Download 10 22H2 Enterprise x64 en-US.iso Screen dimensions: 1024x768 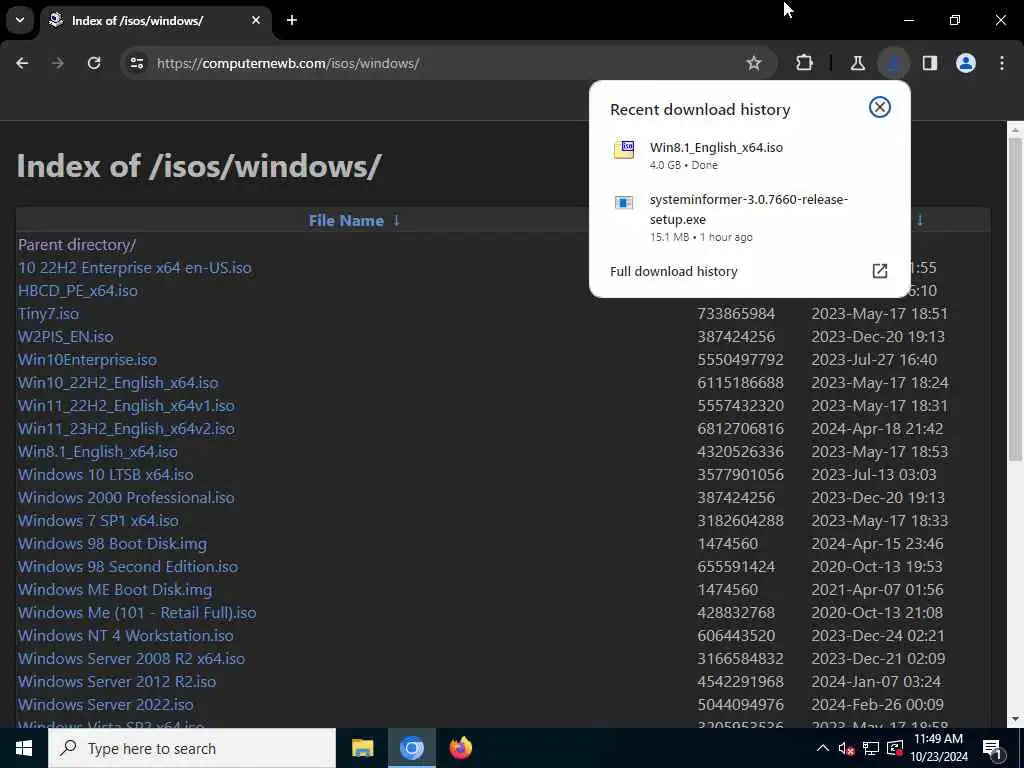(x=135, y=268)
